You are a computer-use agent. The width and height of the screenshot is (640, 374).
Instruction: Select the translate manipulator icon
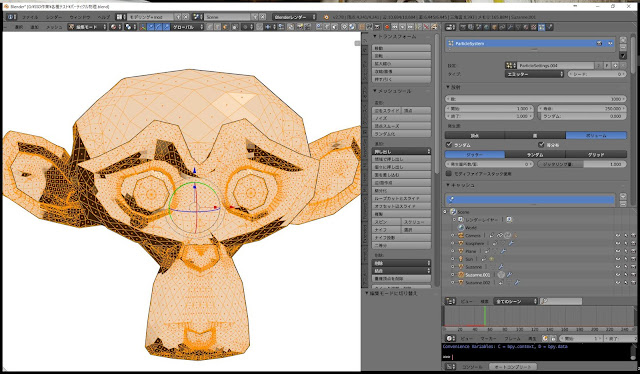point(150,27)
